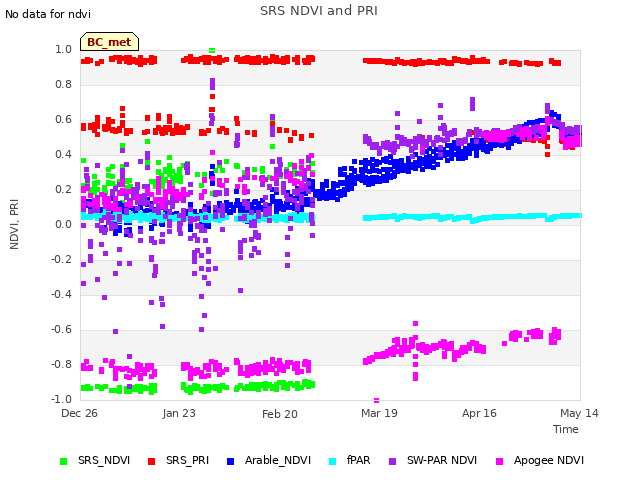
Task: Click the -0.2 y-axis tick value
Action: click(x=61, y=259)
